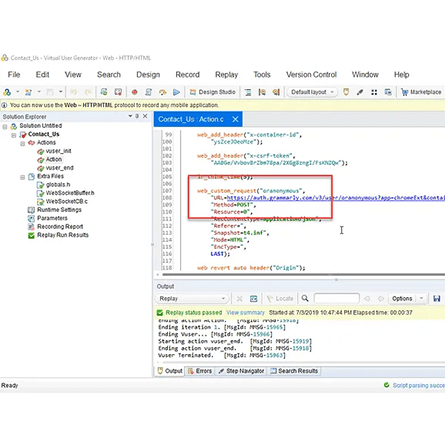This screenshot has height=445, width=445.
Task: Collapse the Solution Untitled tree node
Action: tap(5, 127)
